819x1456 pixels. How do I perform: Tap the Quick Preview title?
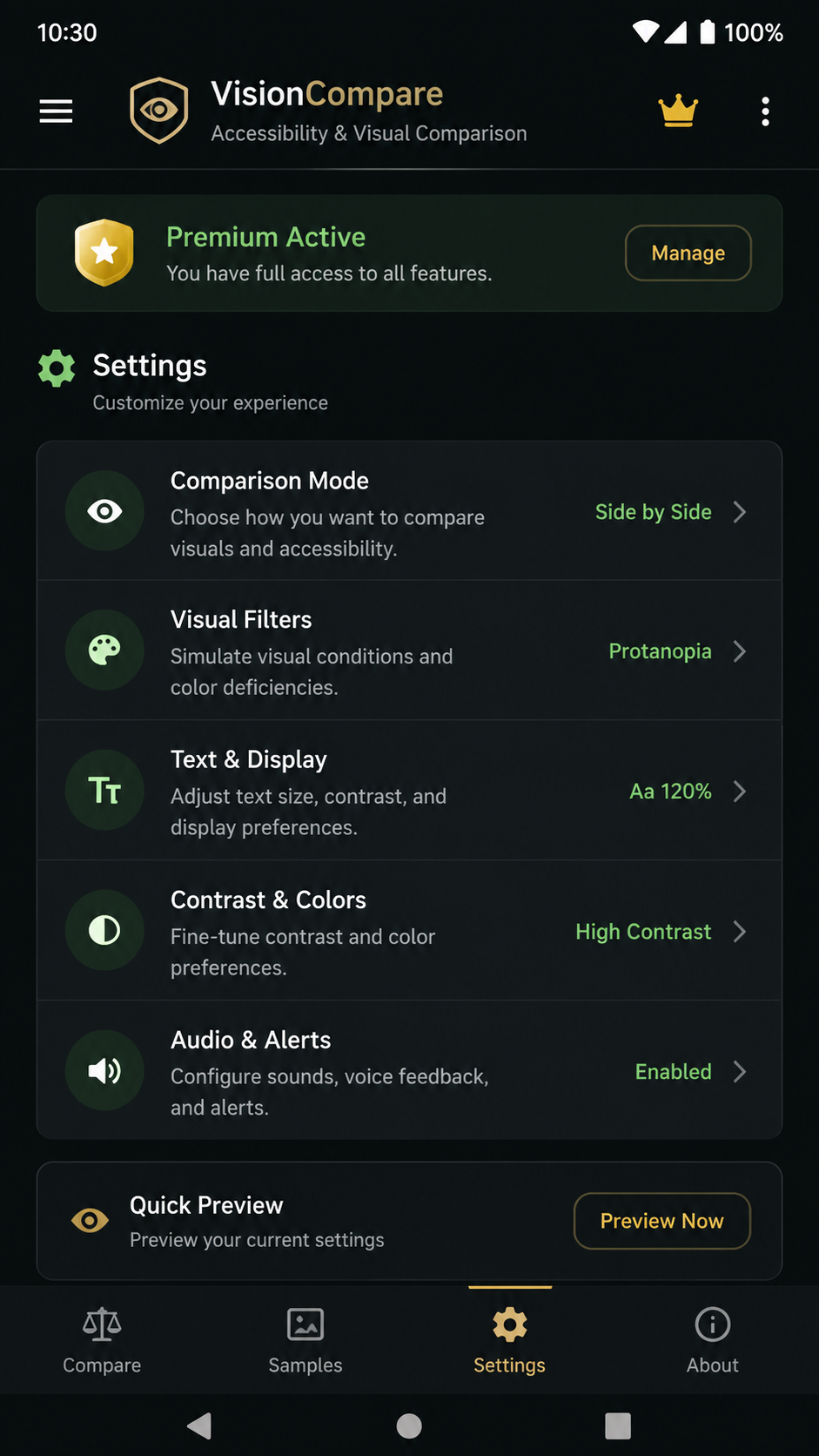point(206,1205)
